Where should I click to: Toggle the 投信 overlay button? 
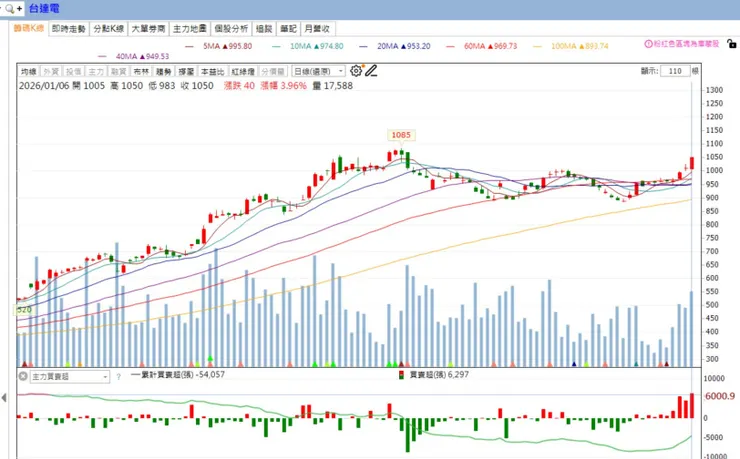73,71
